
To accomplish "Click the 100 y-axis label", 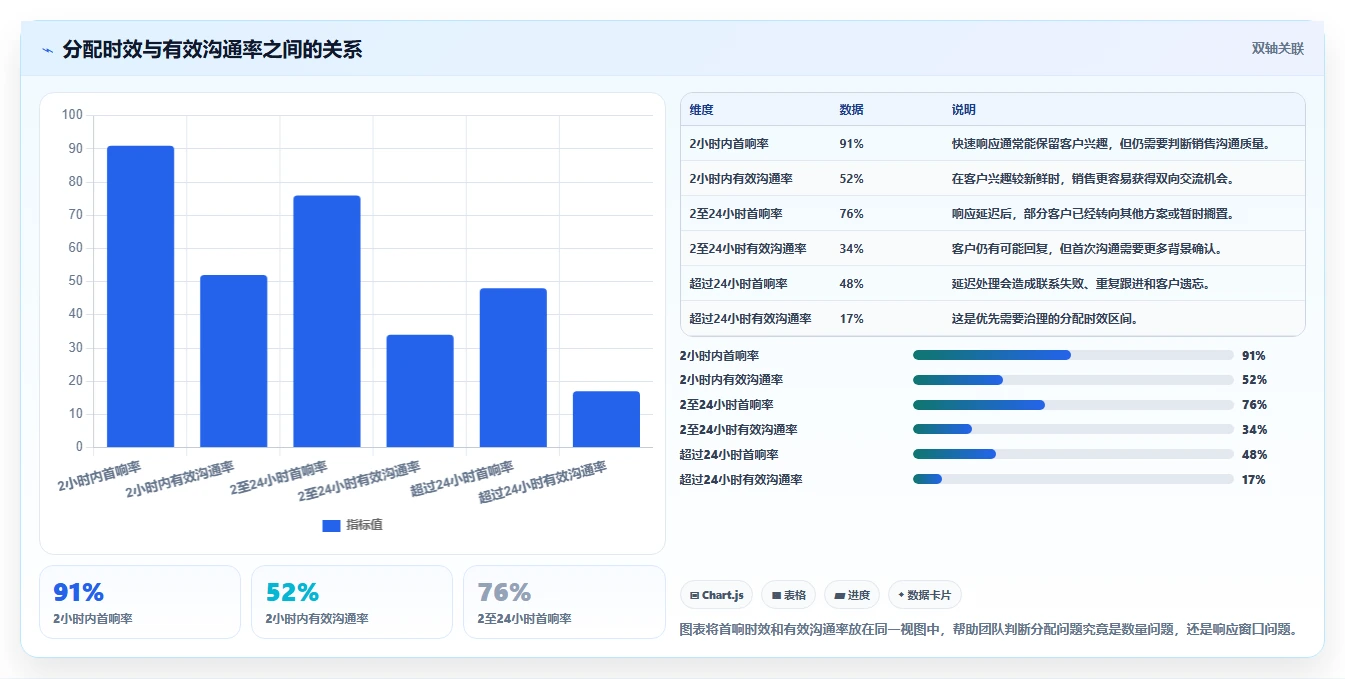I will [x=72, y=115].
